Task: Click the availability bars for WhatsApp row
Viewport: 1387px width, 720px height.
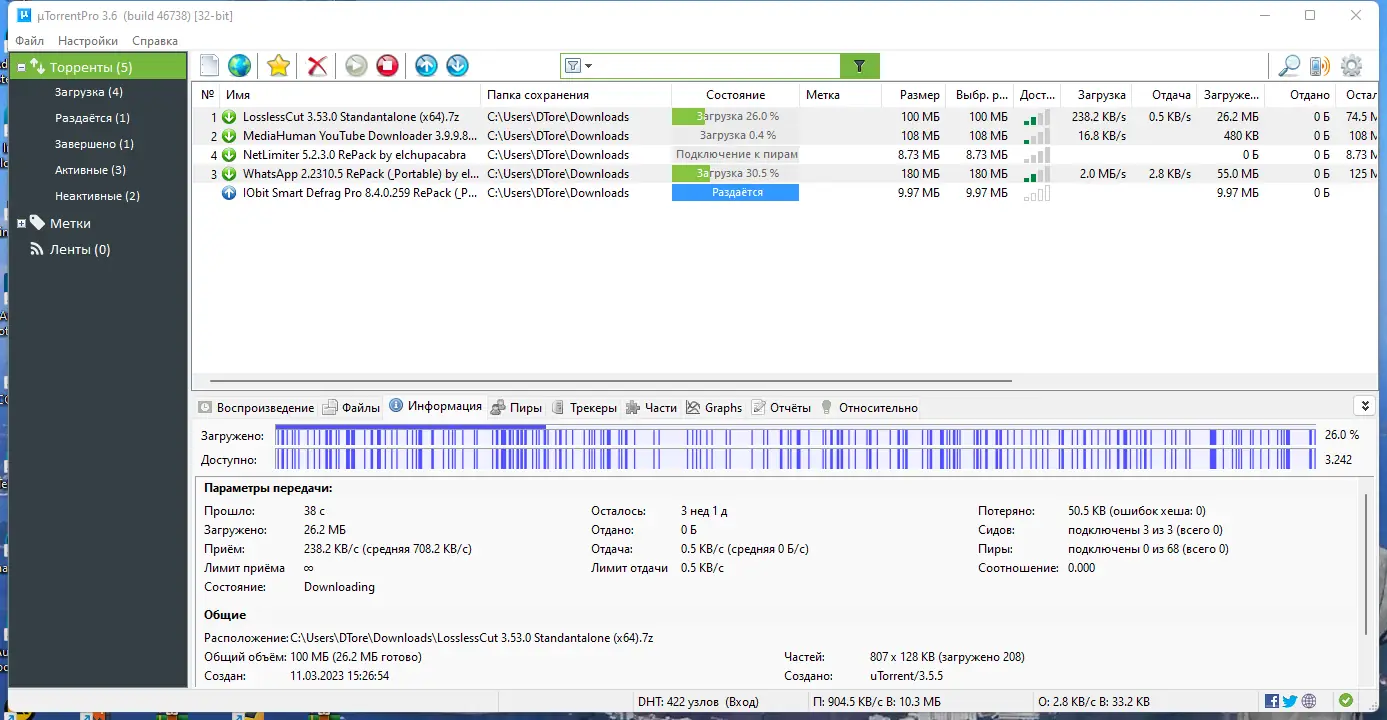Action: pos(1037,174)
